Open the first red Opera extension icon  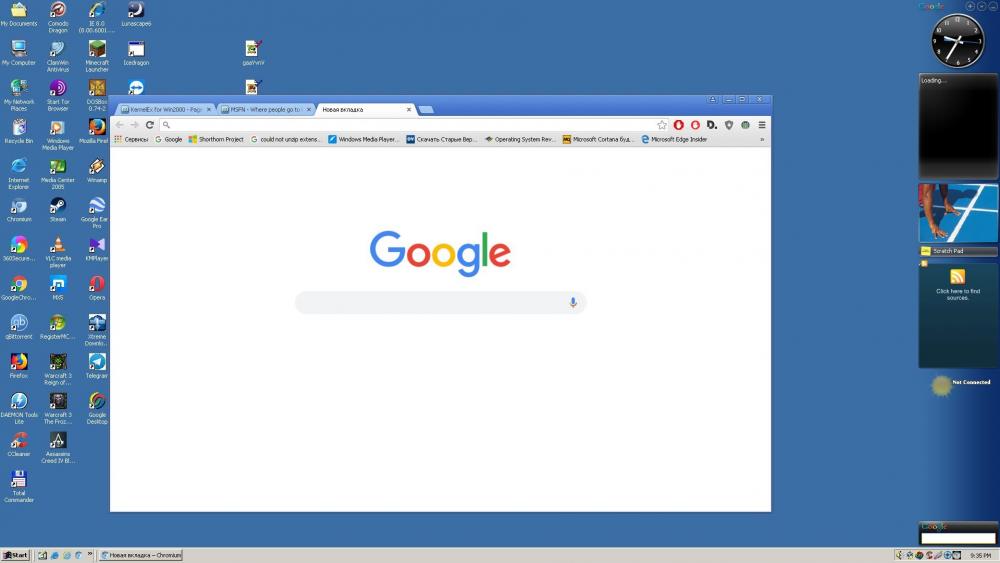pyautogui.click(x=679, y=125)
